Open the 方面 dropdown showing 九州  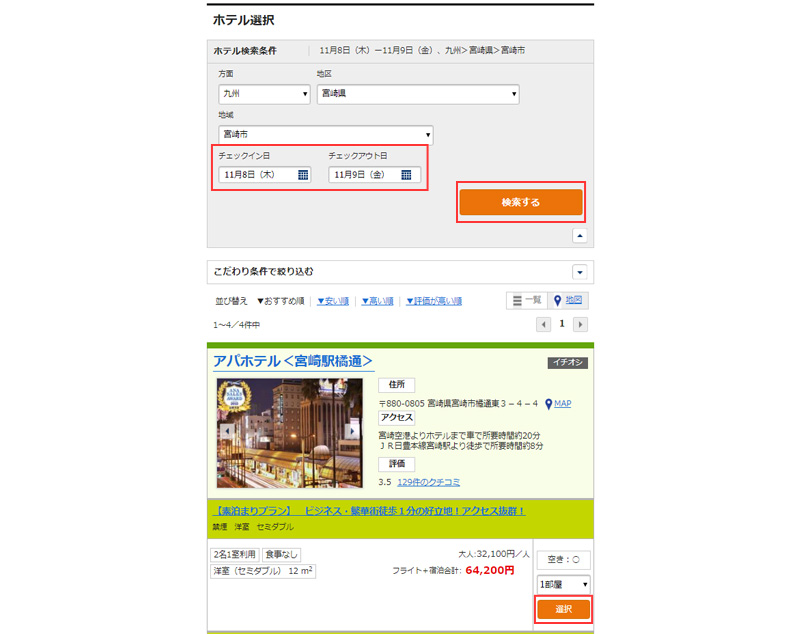coord(264,94)
